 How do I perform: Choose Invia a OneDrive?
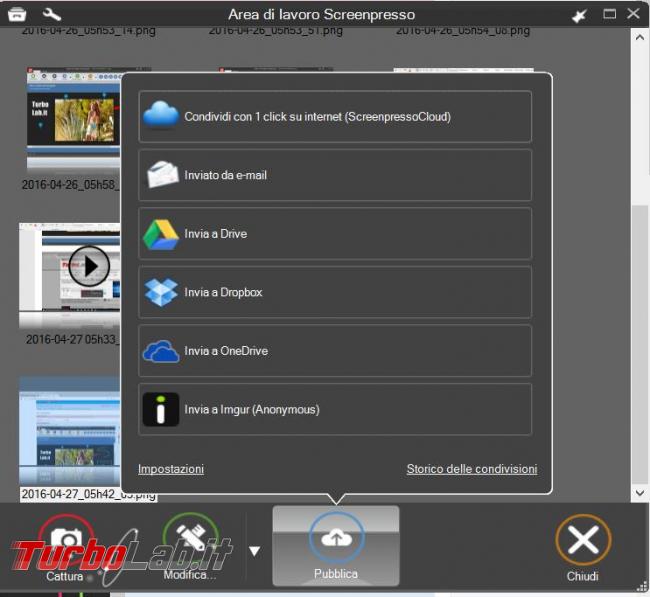(335, 351)
